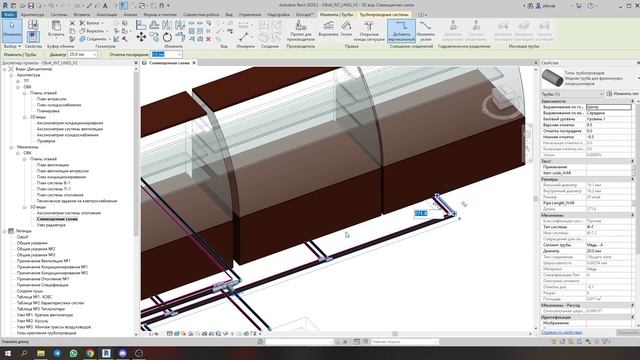Switch to the Архитектура ribbon tab

[x=32, y=14]
